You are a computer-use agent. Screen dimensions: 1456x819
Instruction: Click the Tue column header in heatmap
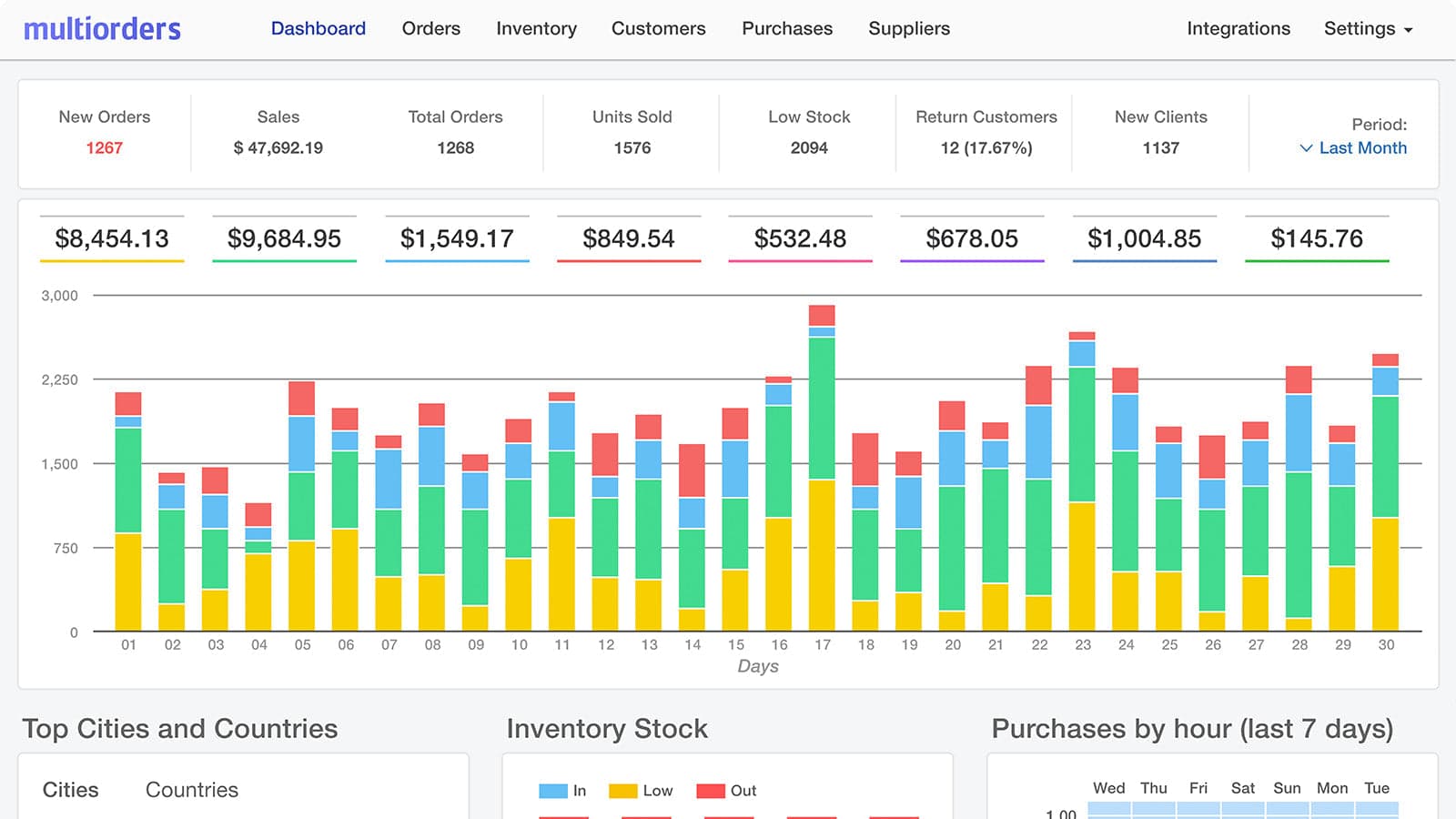click(1377, 788)
